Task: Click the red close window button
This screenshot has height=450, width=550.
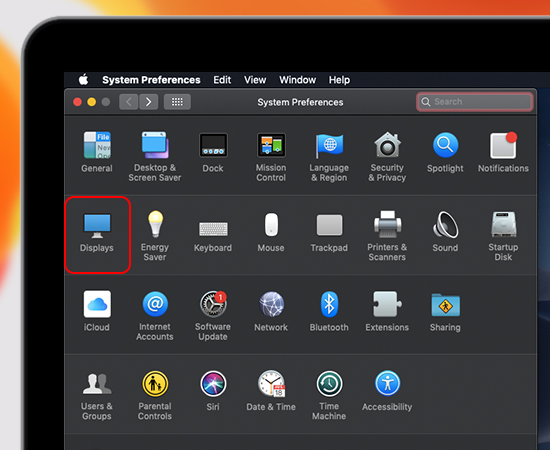Action: click(78, 102)
